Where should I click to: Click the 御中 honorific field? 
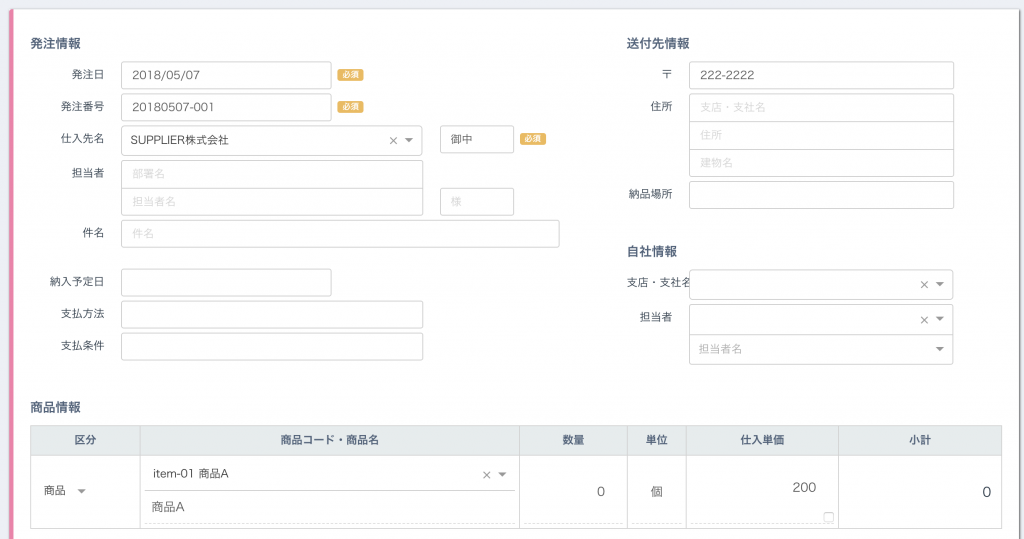(477, 139)
